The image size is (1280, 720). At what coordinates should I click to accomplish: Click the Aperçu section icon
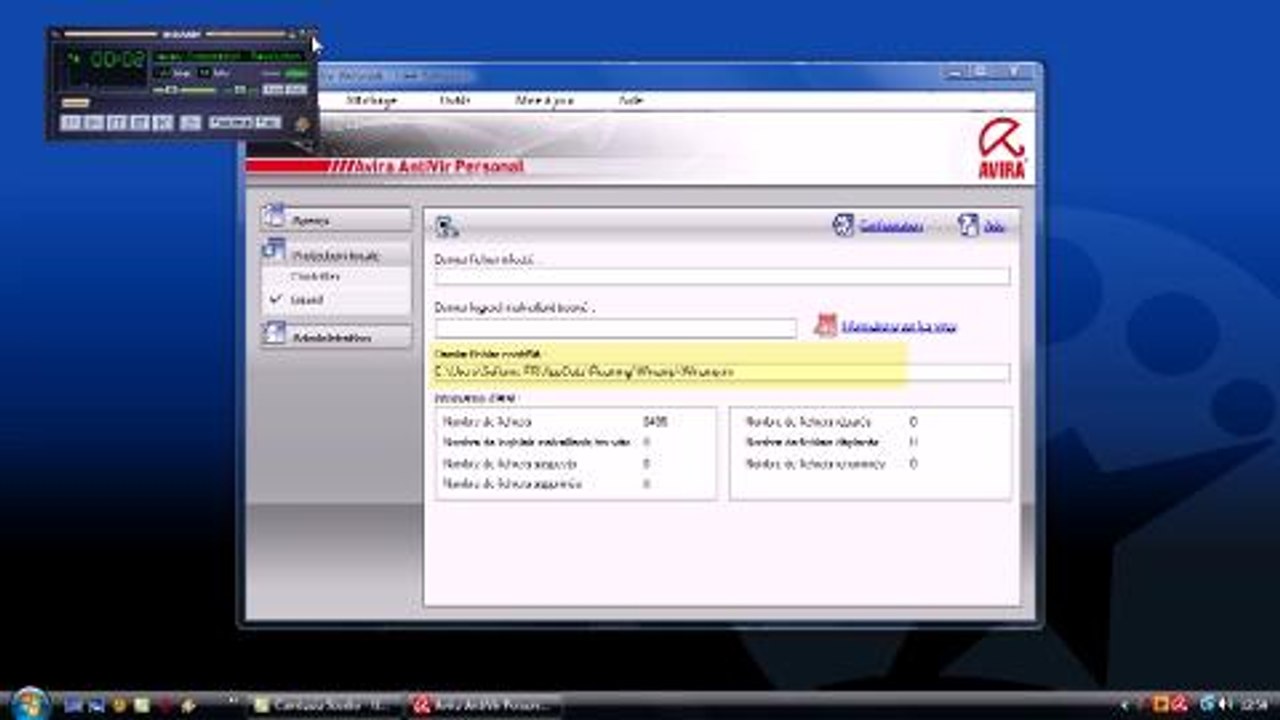pyautogui.click(x=273, y=217)
